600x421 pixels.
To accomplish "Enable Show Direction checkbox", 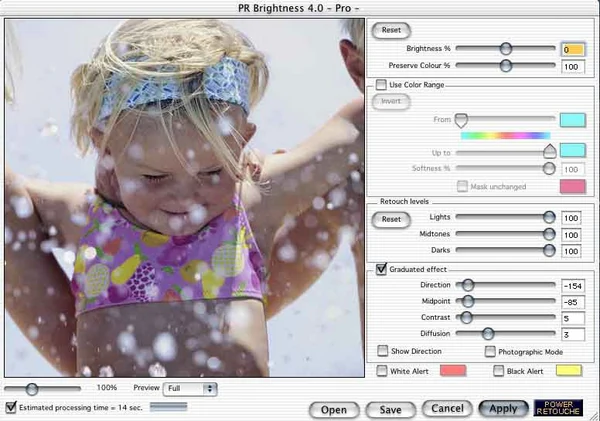I will (382, 351).
